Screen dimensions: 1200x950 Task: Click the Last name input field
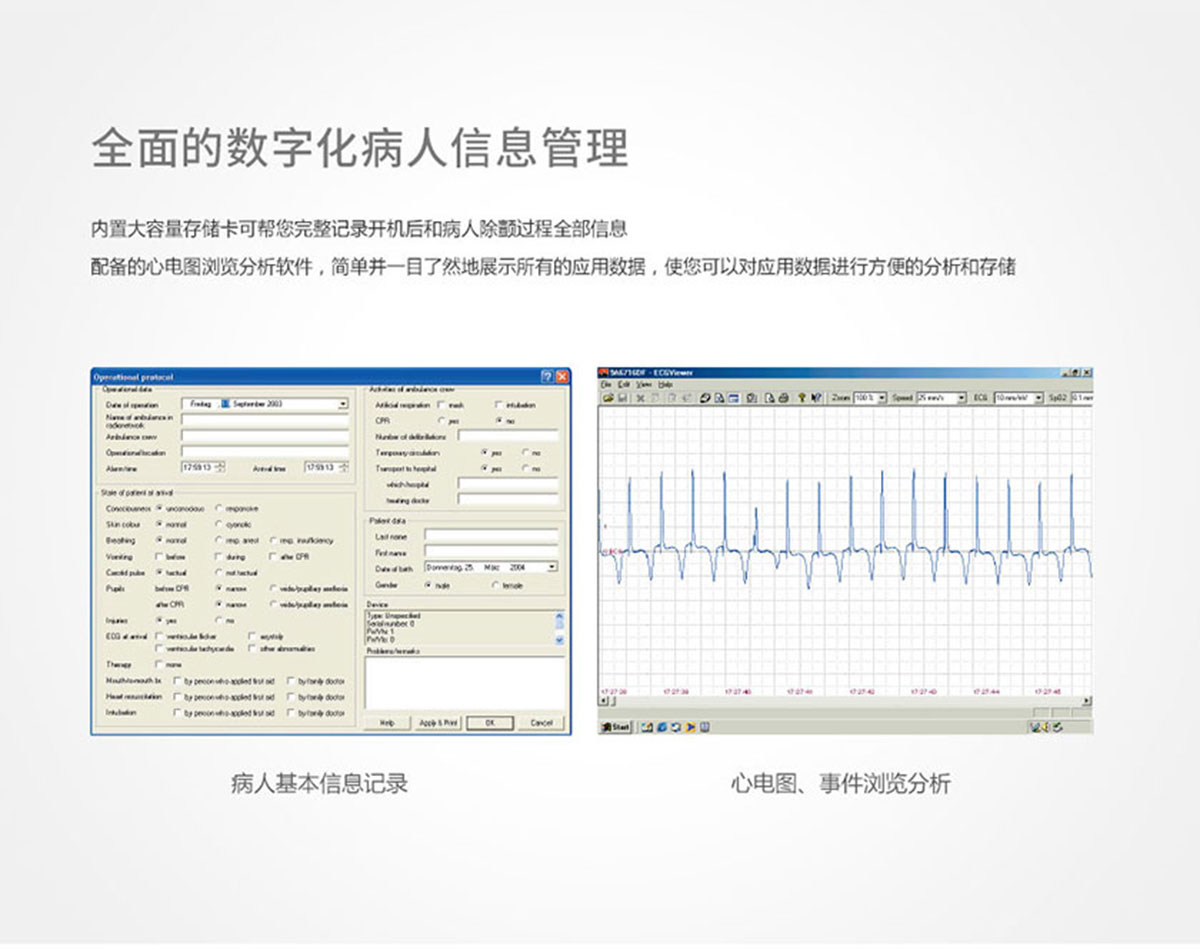point(491,536)
